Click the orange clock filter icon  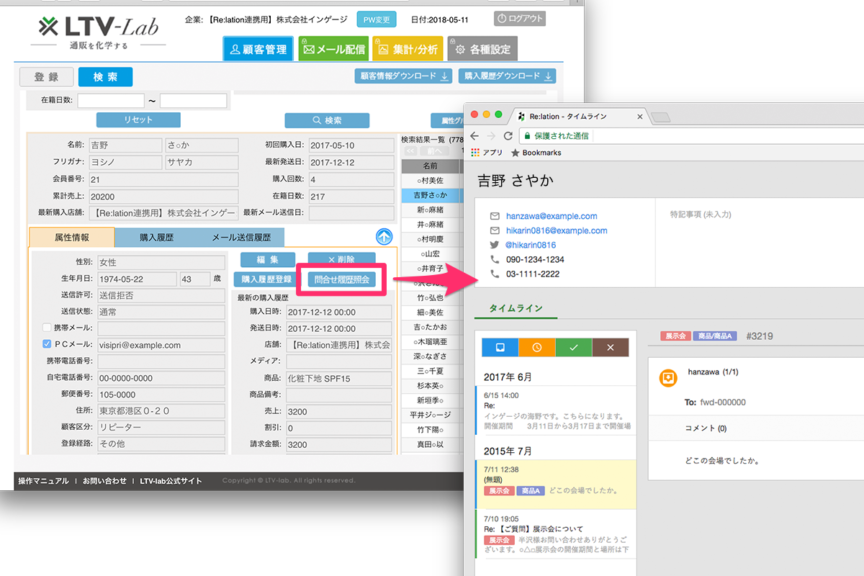(x=537, y=347)
